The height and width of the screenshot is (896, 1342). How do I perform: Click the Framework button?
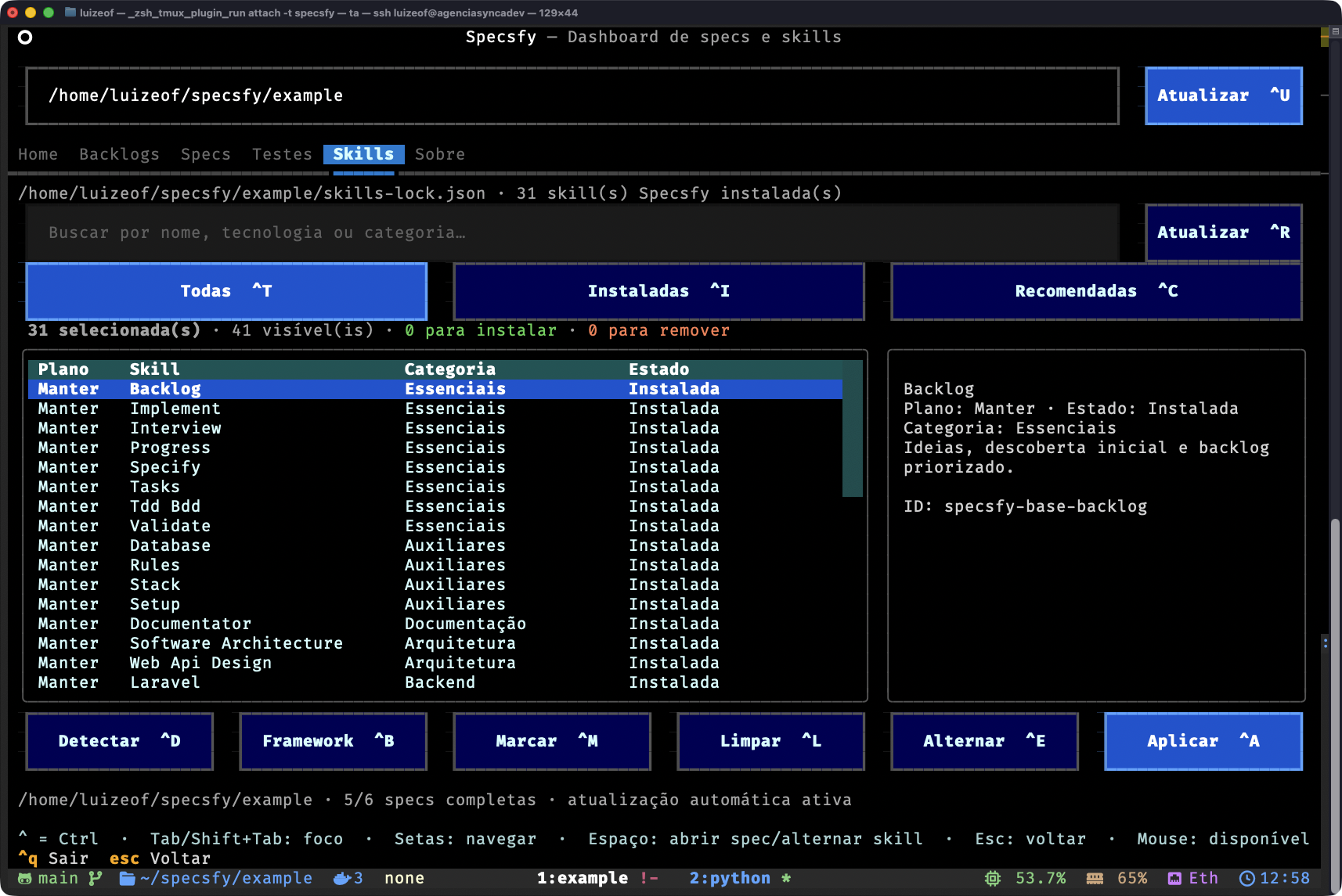333,741
